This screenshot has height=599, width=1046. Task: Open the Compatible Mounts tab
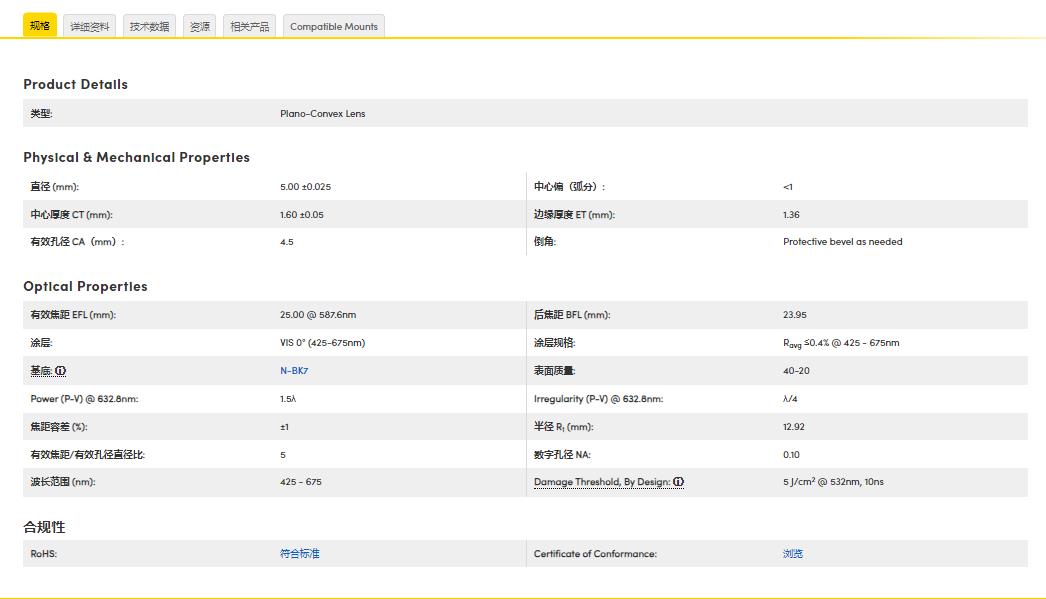(x=334, y=27)
